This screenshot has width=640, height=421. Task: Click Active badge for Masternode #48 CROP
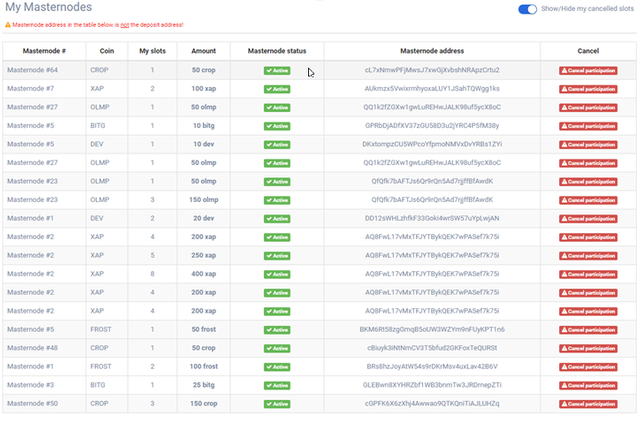pos(277,348)
